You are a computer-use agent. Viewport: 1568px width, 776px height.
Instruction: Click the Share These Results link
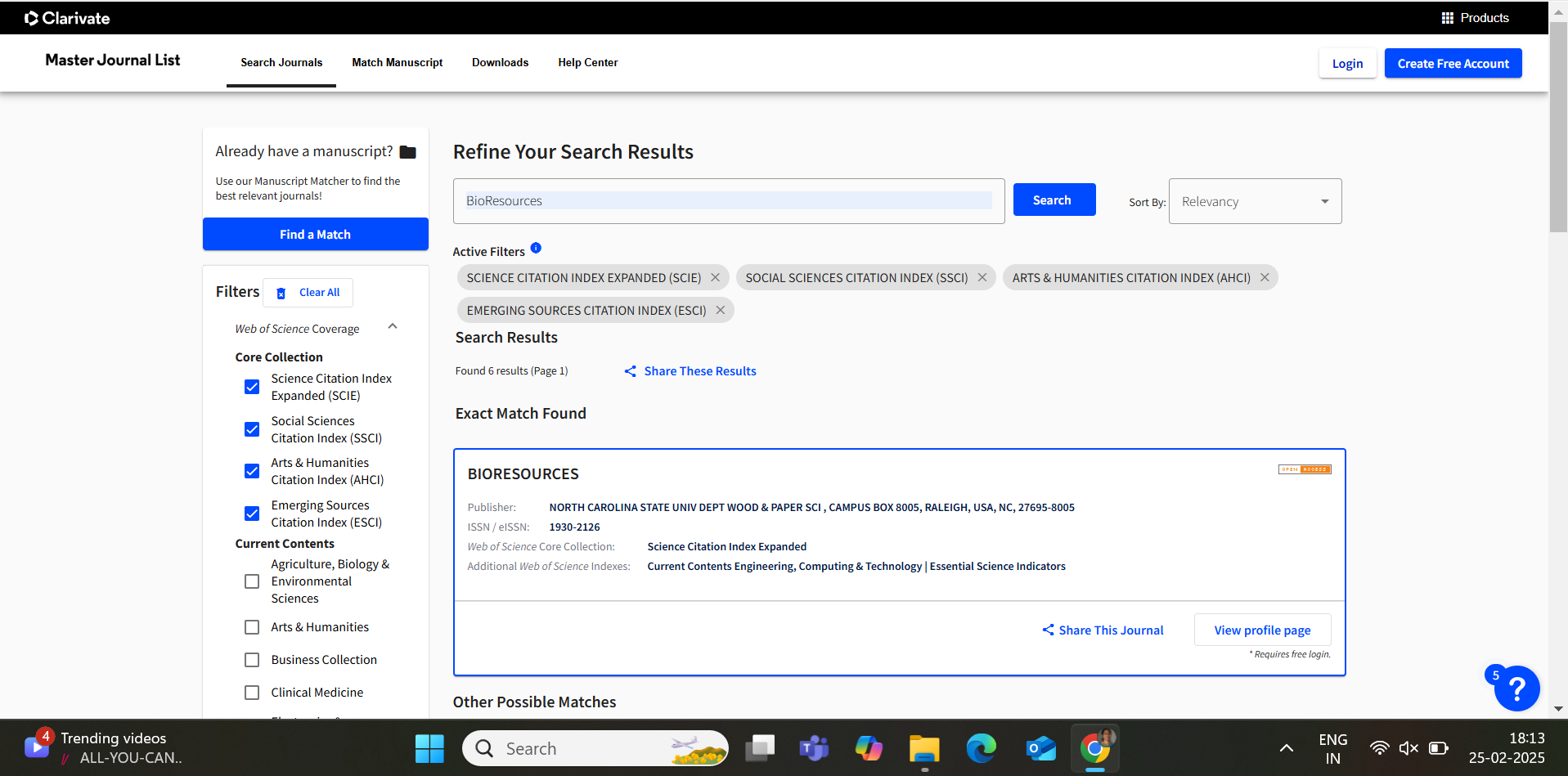(x=699, y=371)
